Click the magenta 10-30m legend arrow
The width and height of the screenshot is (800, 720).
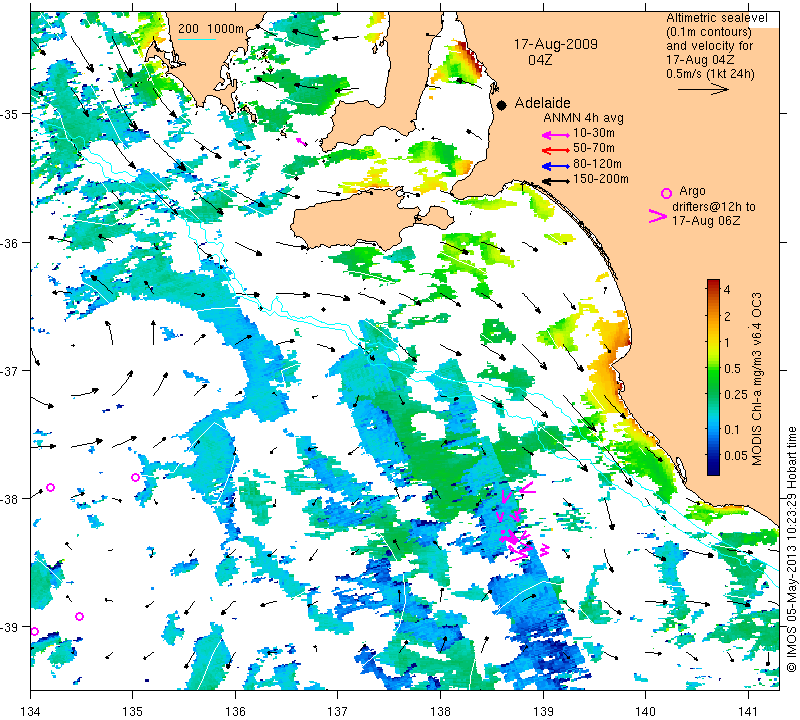[x=556, y=135]
